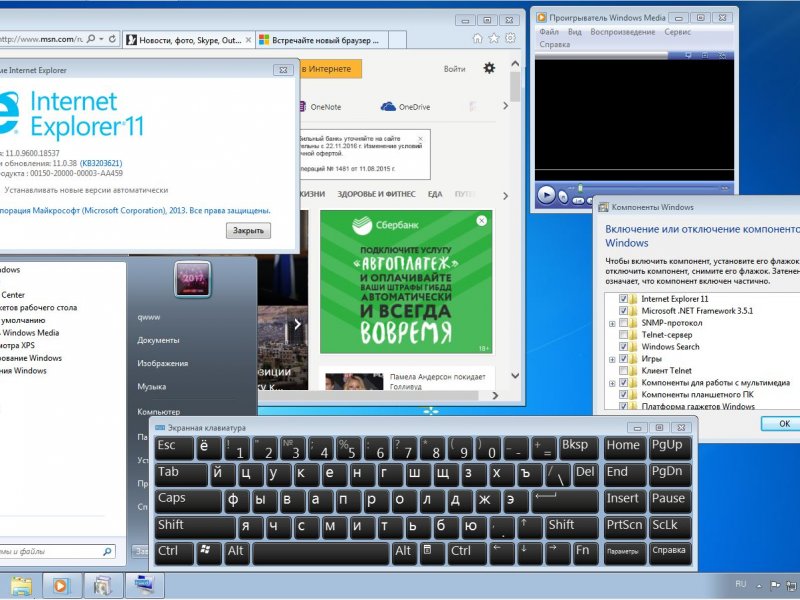Open the Файл menu in Media Player
This screenshot has height=600, width=800.
[x=549, y=32]
